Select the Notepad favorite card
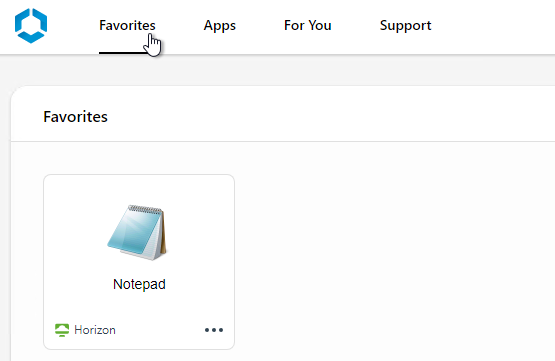The width and height of the screenshot is (555, 361). (x=139, y=262)
